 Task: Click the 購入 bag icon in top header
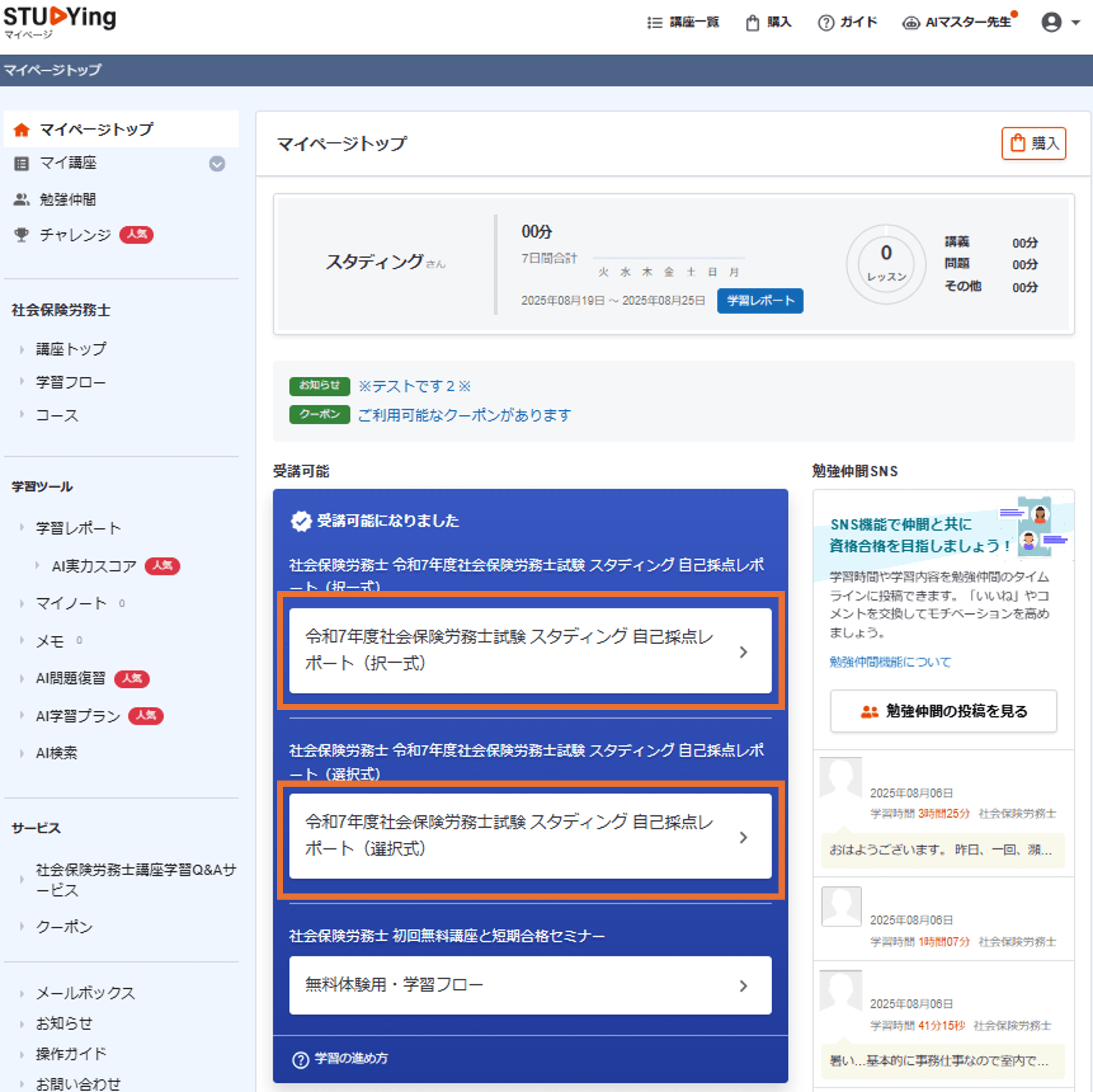coord(752,23)
